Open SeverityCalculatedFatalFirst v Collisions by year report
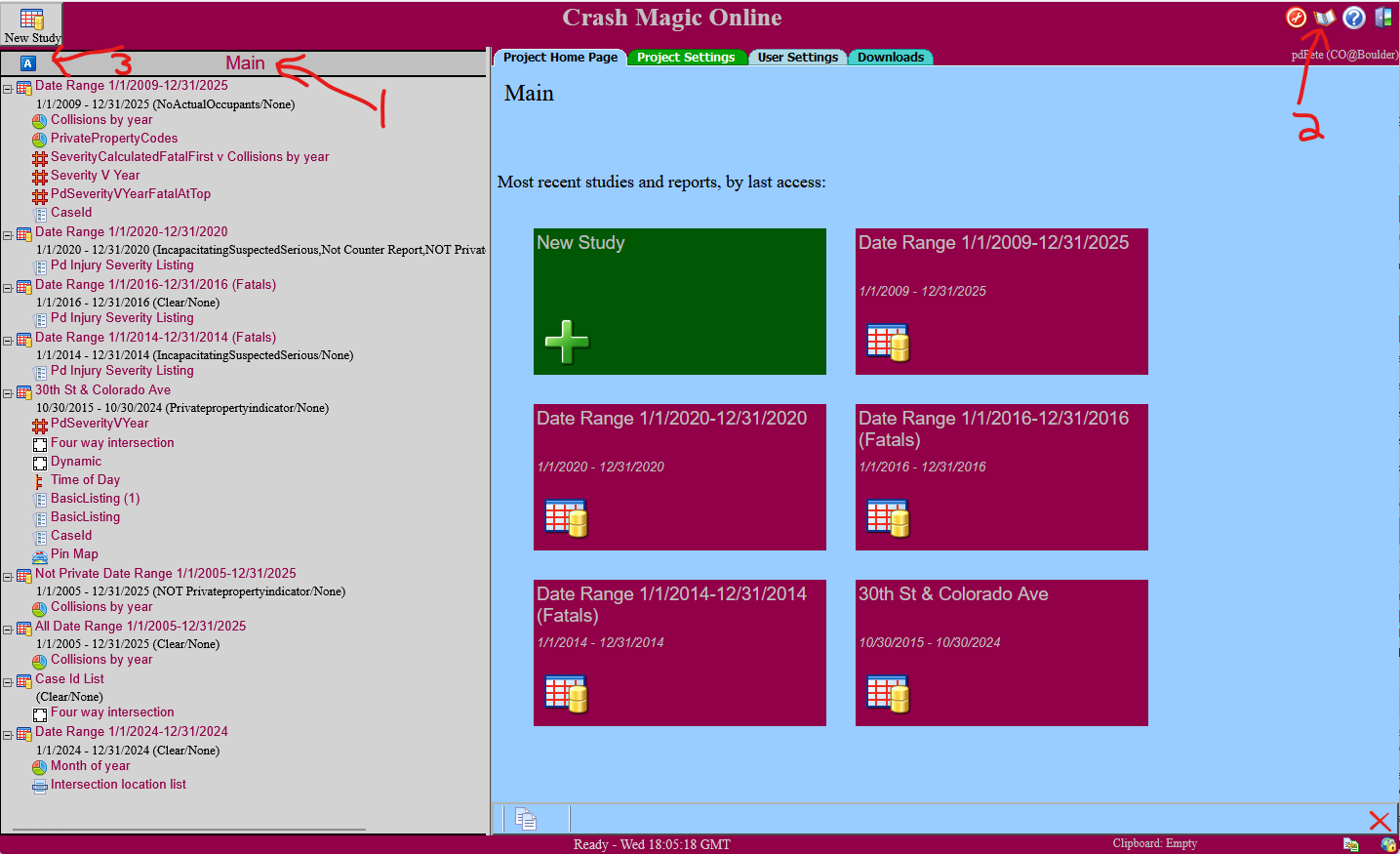This screenshot has width=1400, height=854. tap(189, 157)
